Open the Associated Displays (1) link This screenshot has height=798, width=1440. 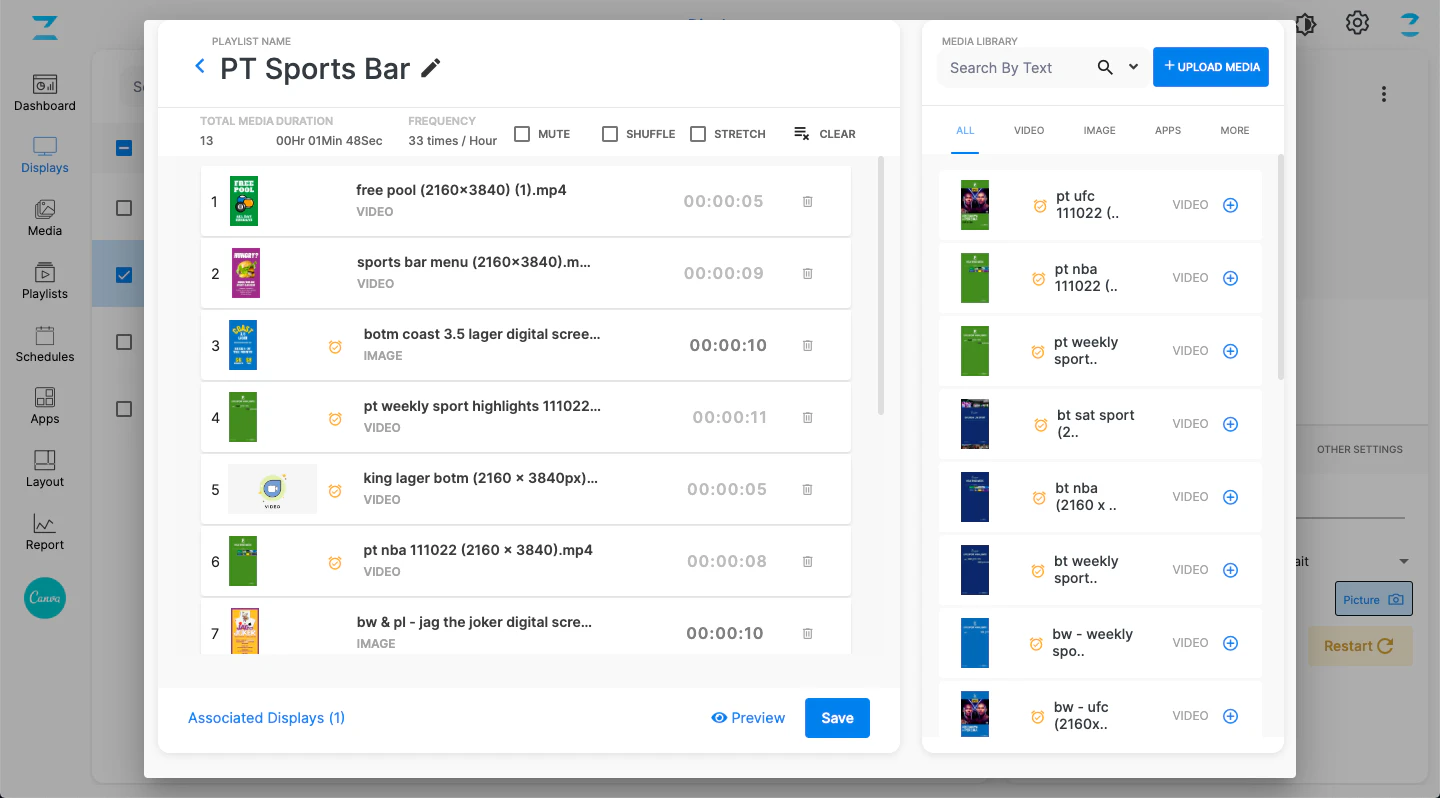coord(266,718)
